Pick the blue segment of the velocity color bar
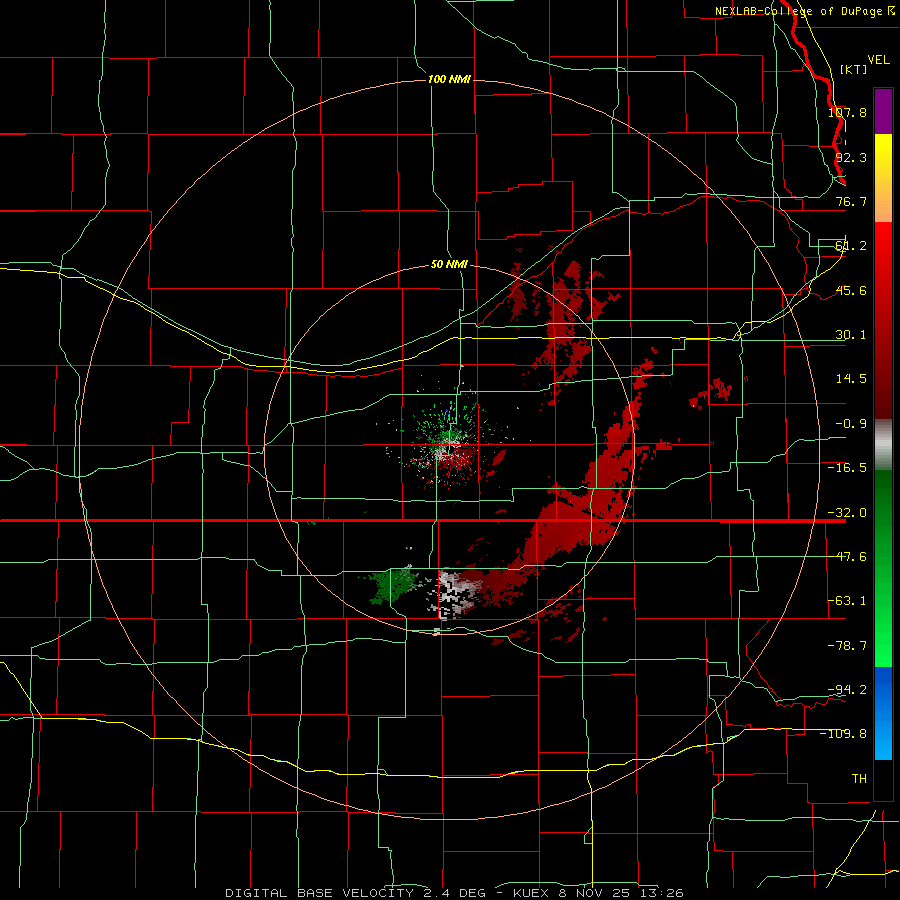 coord(883,712)
